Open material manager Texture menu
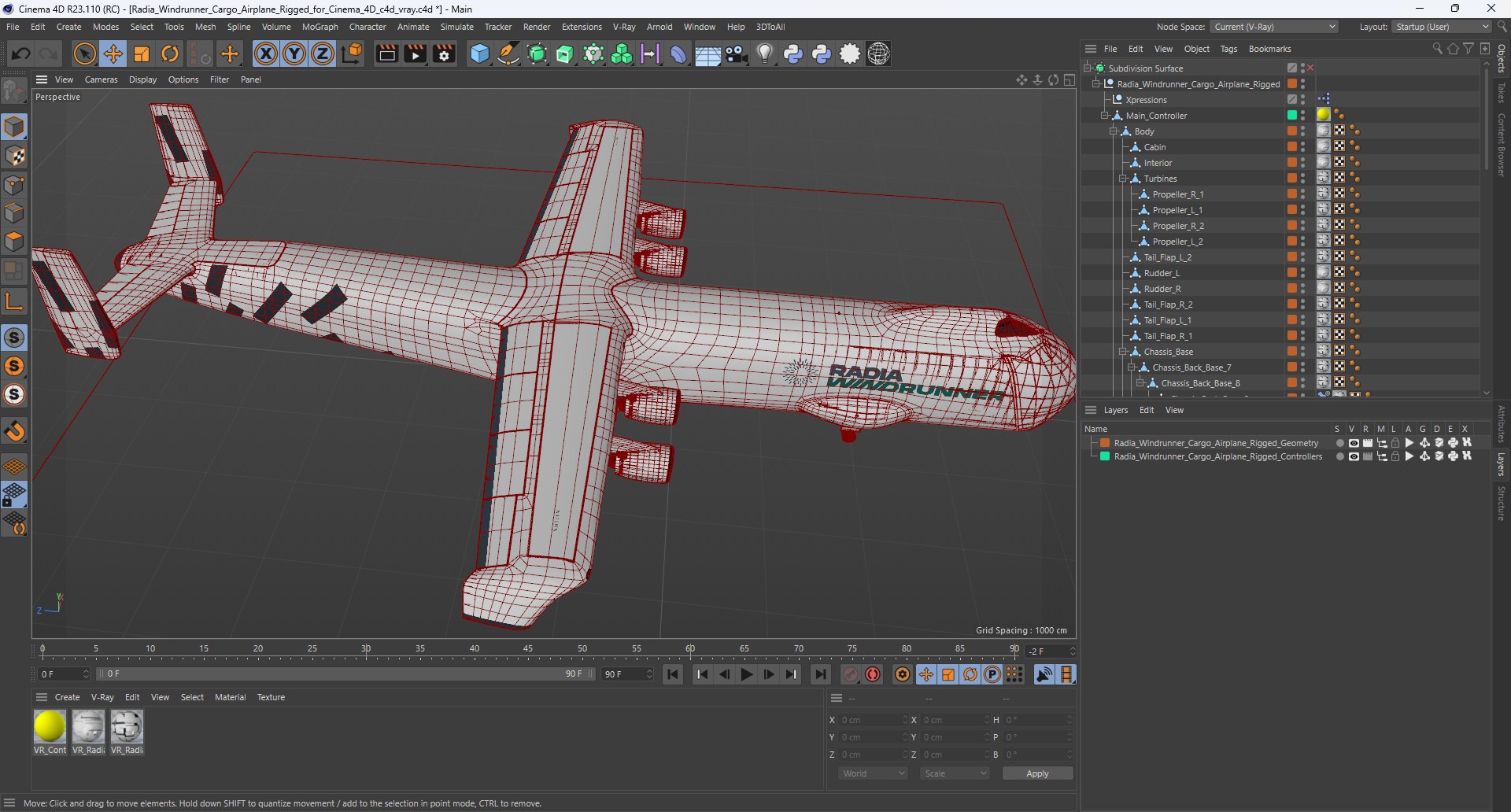 [x=271, y=697]
